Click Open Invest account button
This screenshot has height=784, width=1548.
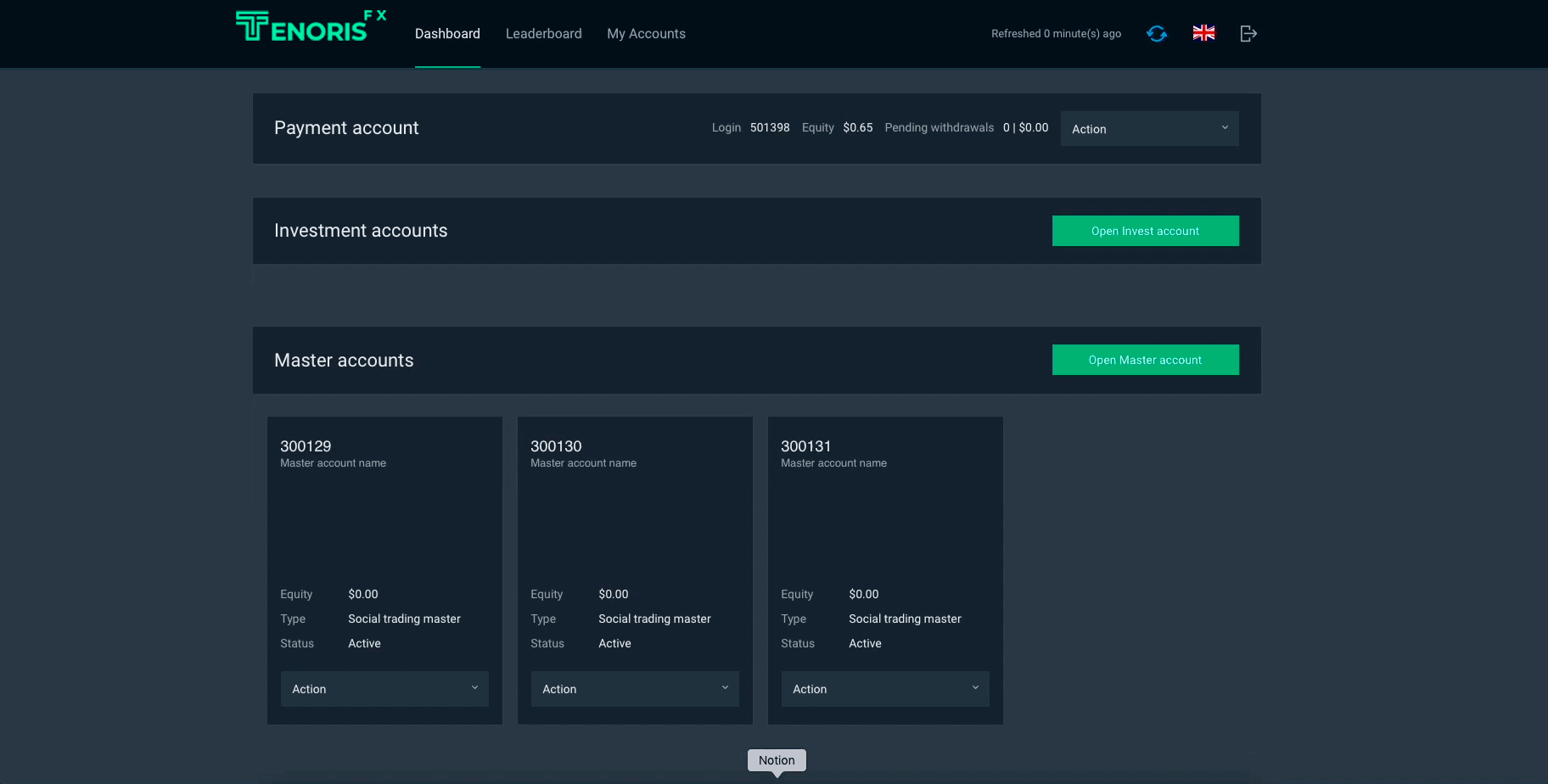1145,231
